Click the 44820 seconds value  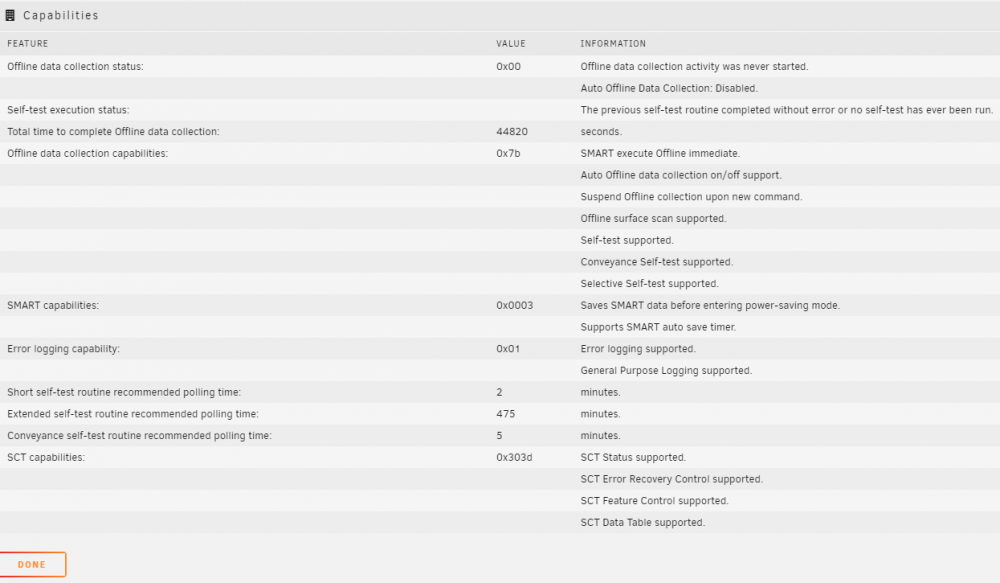[x=511, y=131]
